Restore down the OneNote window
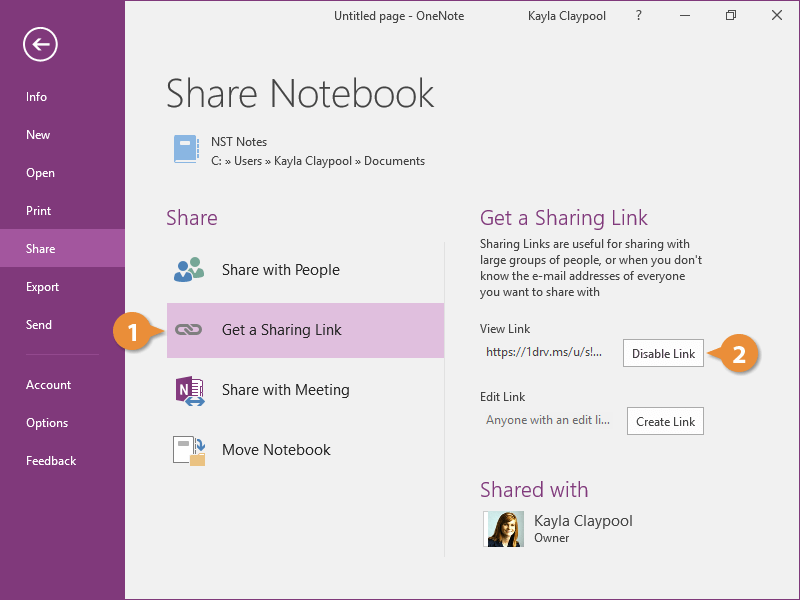This screenshot has height=600, width=800. click(x=731, y=15)
